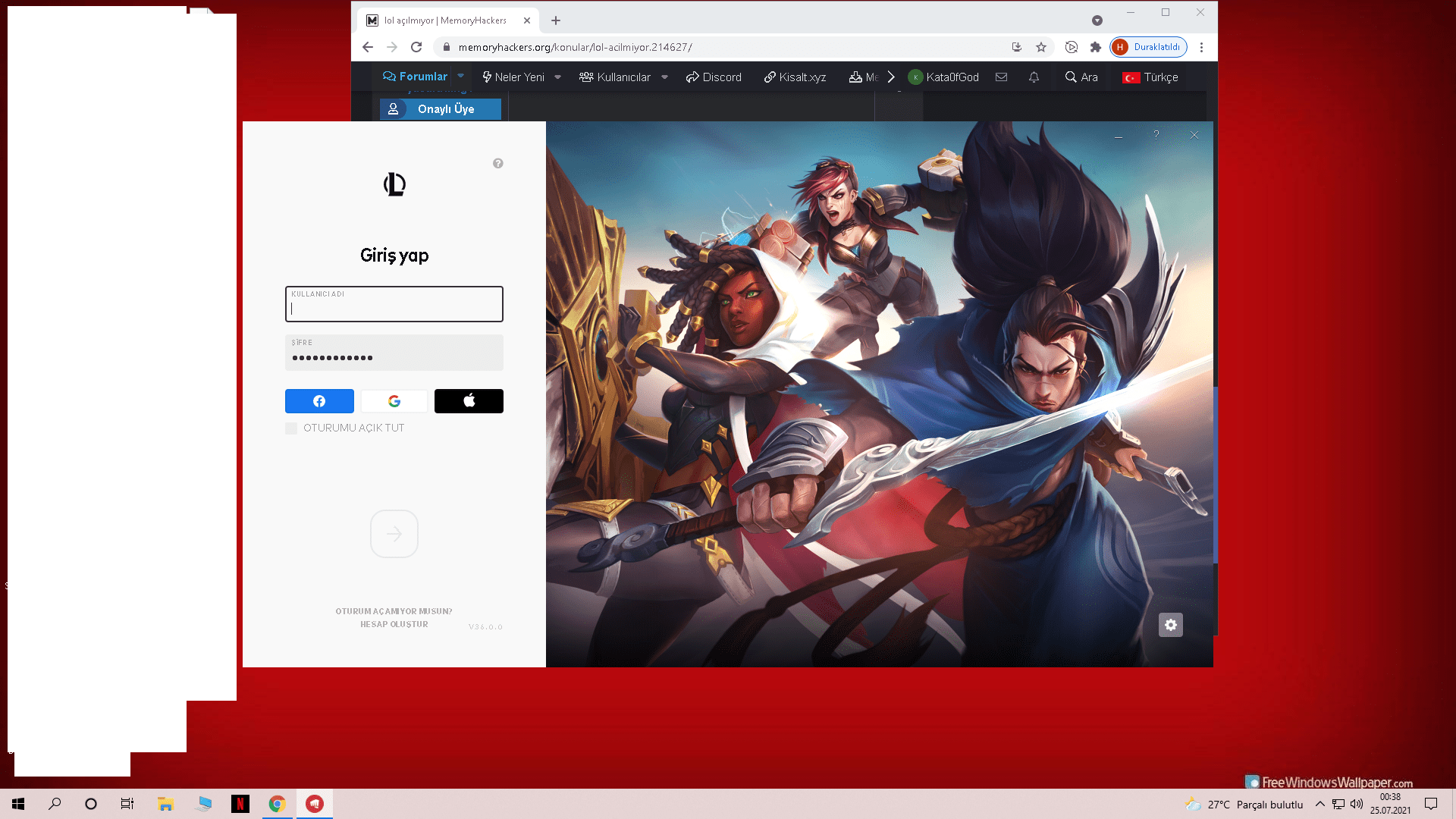Click the help question mark in login panel

(x=498, y=163)
